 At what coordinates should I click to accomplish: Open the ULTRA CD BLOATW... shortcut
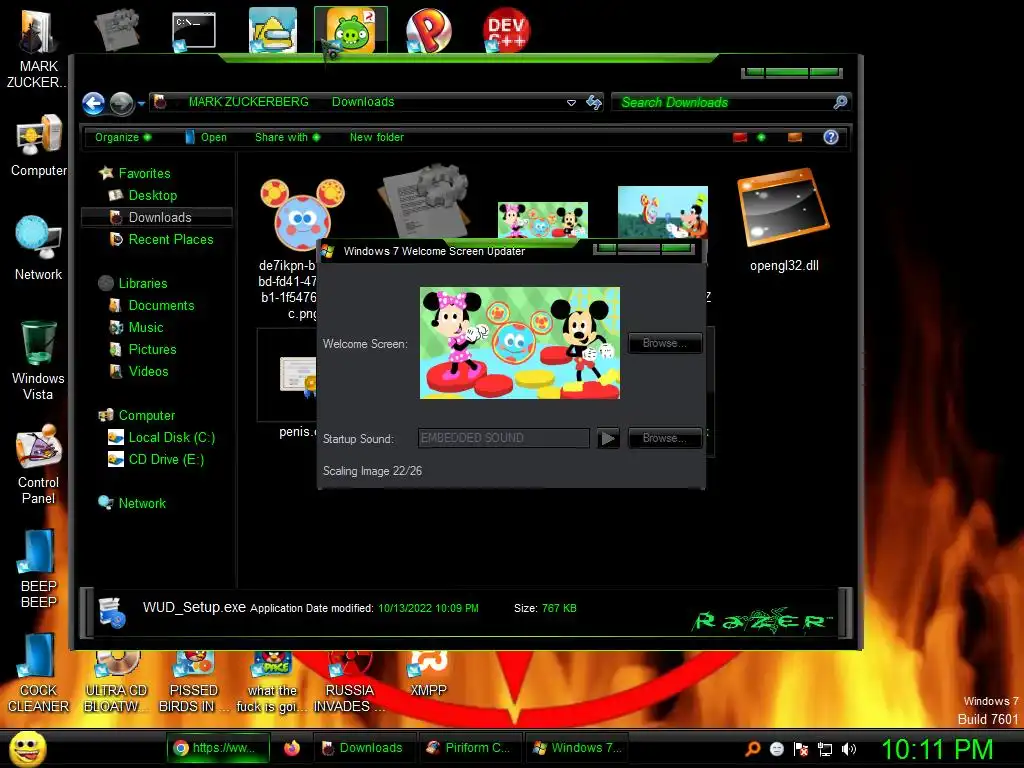pos(116,682)
